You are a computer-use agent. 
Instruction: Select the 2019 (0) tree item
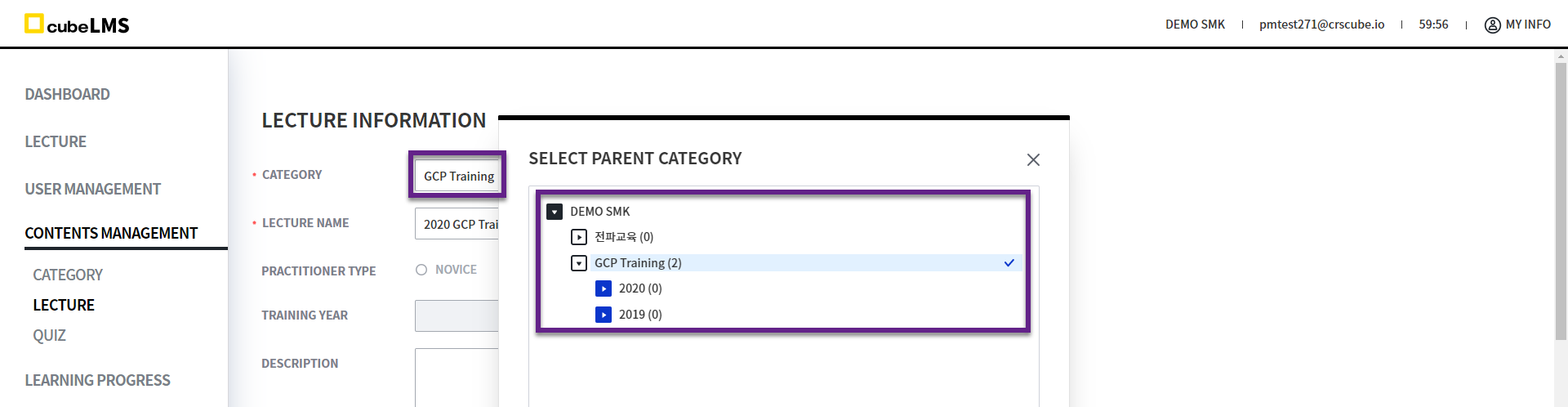640,315
